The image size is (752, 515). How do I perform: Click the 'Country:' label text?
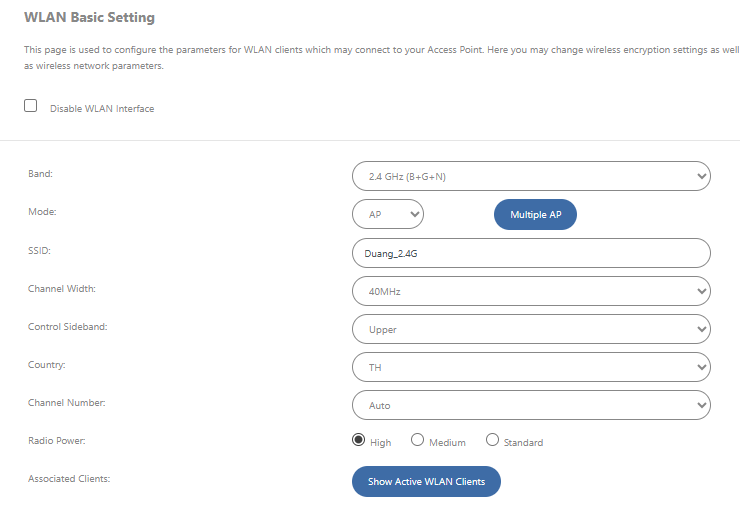(x=47, y=365)
